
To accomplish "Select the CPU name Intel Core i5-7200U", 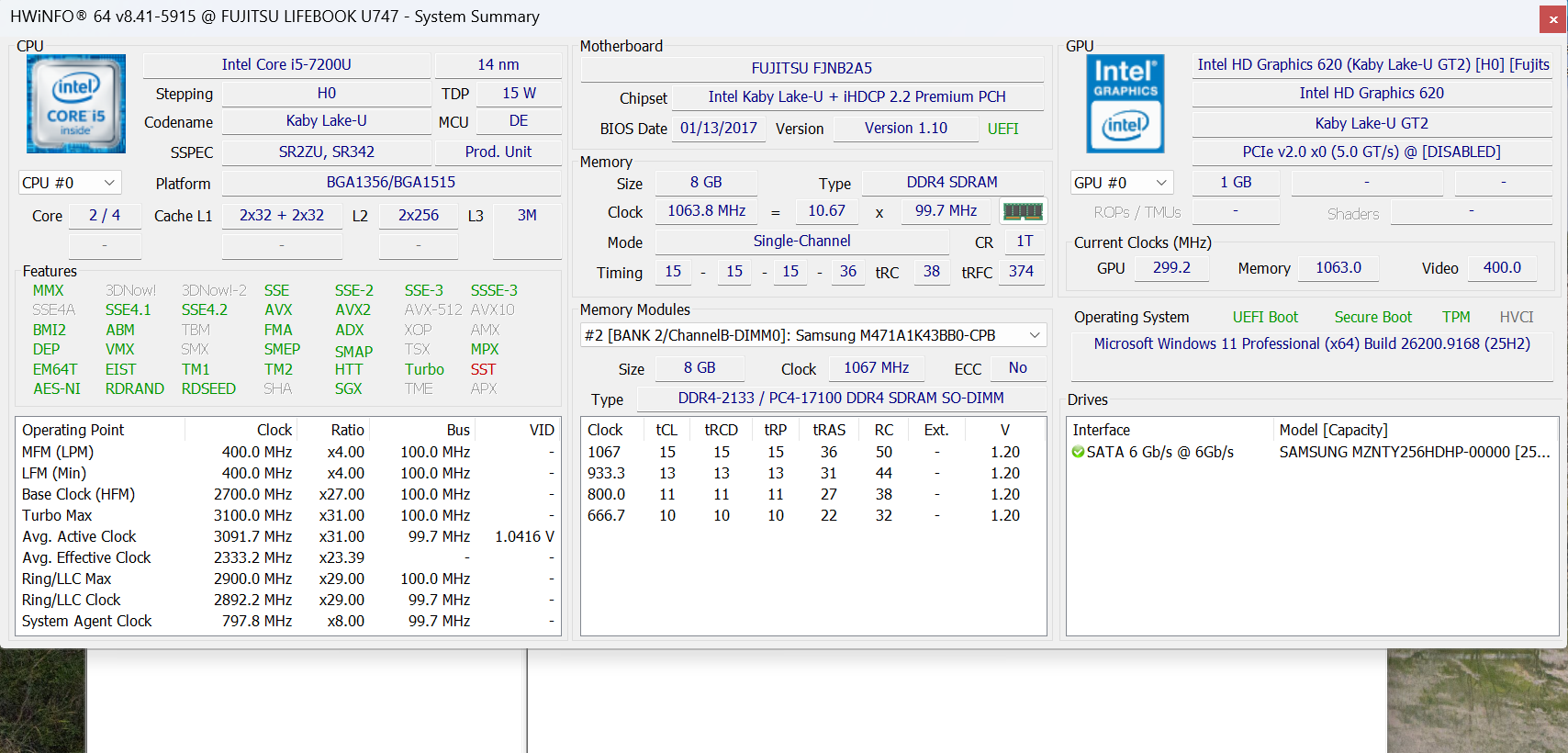I will click(x=286, y=64).
